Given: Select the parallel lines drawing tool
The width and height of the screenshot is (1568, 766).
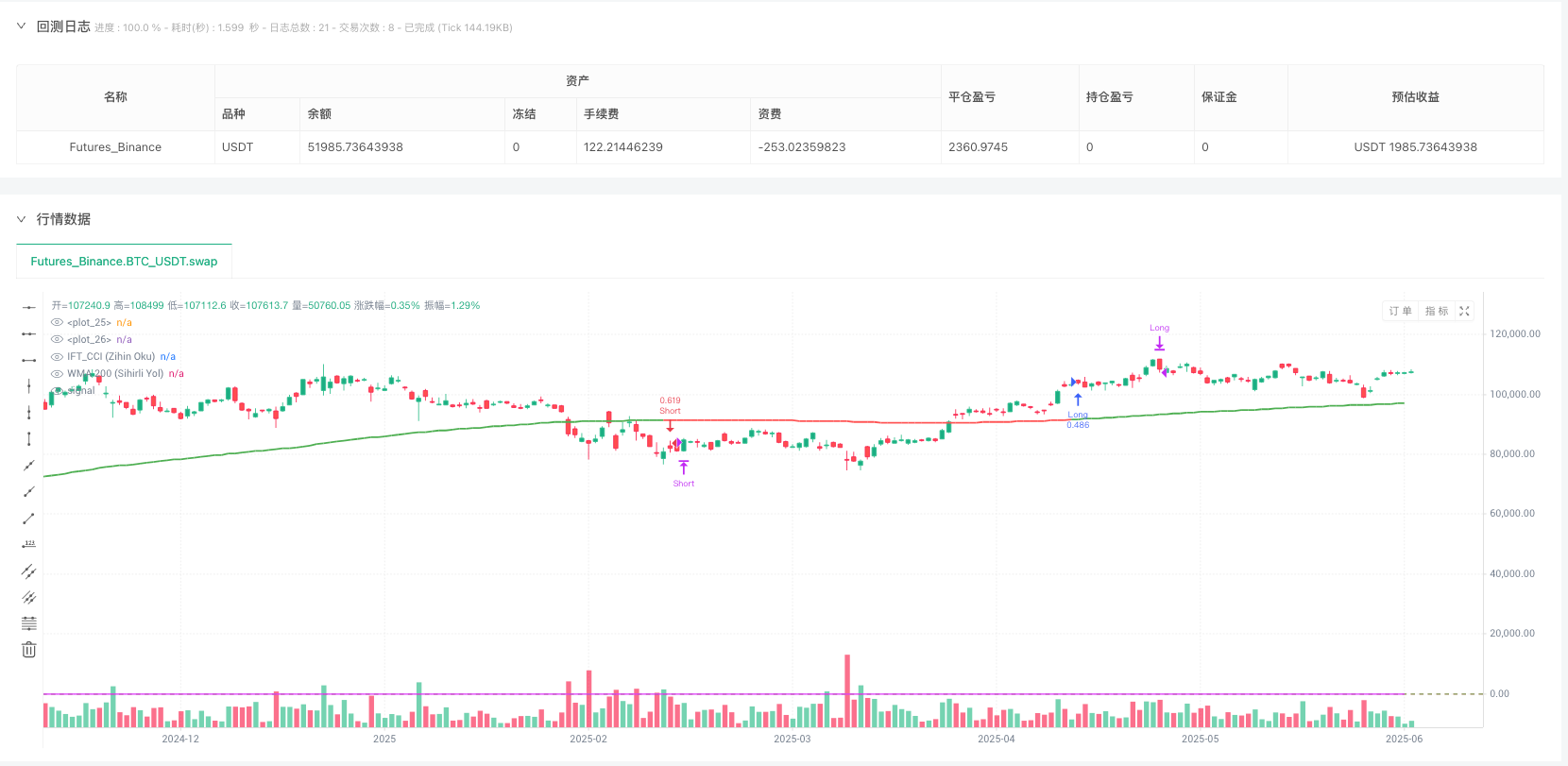Looking at the screenshot, I should click(29, 597).
